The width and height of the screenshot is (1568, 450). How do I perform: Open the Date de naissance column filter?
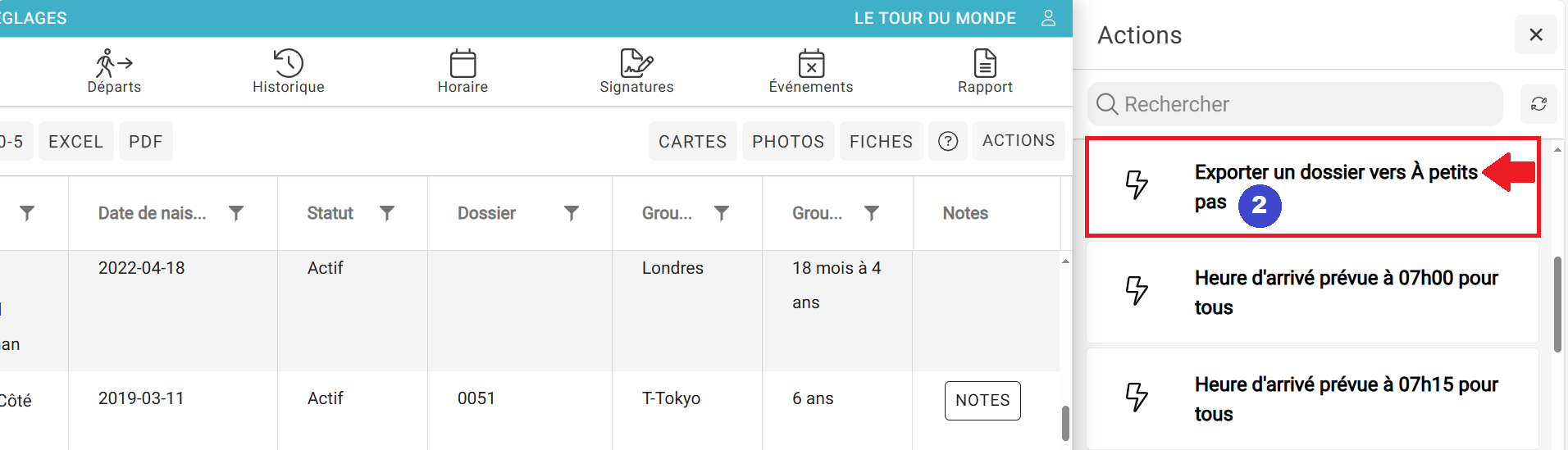[236, 213]
